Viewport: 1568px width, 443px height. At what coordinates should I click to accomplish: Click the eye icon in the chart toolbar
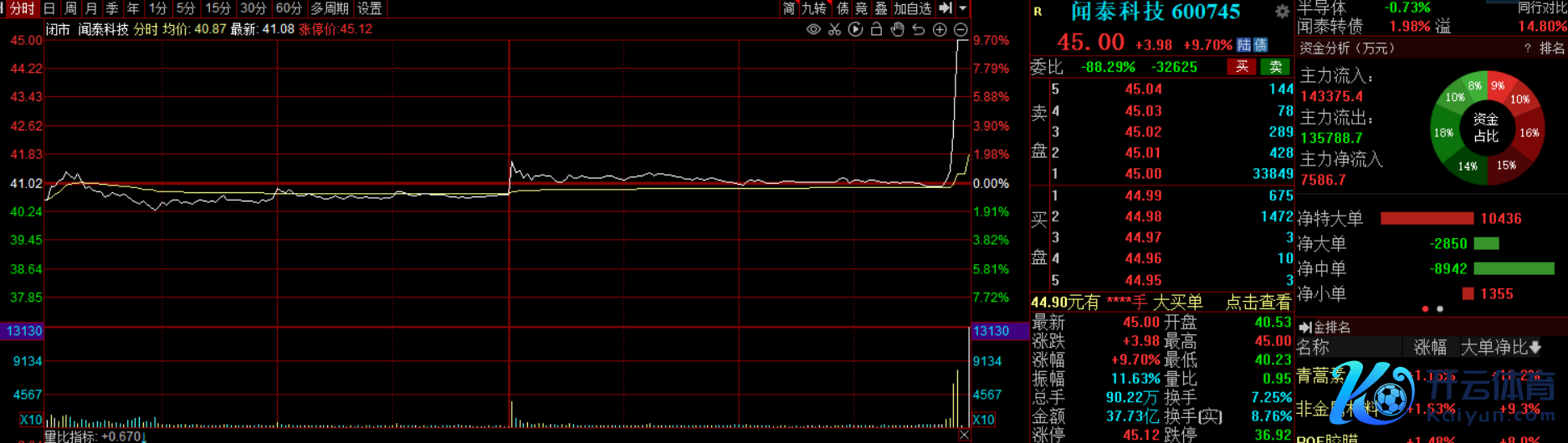coord(813,29)
